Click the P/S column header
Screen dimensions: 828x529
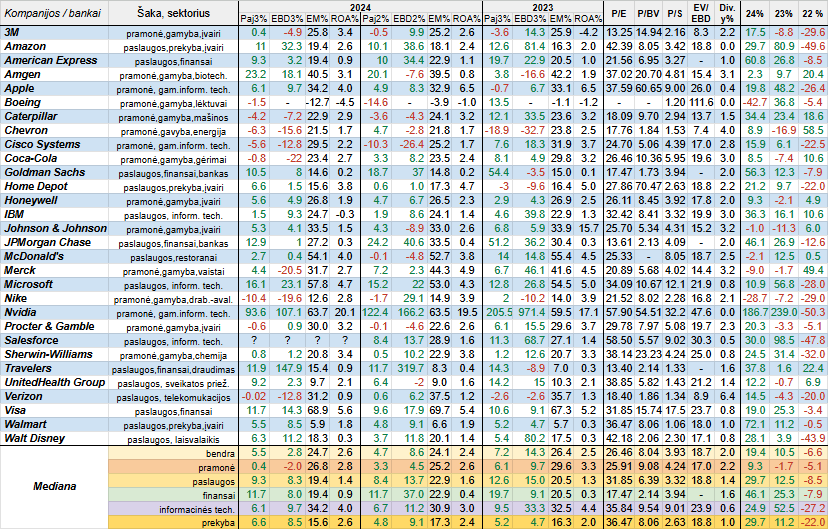tap(675, 13)
